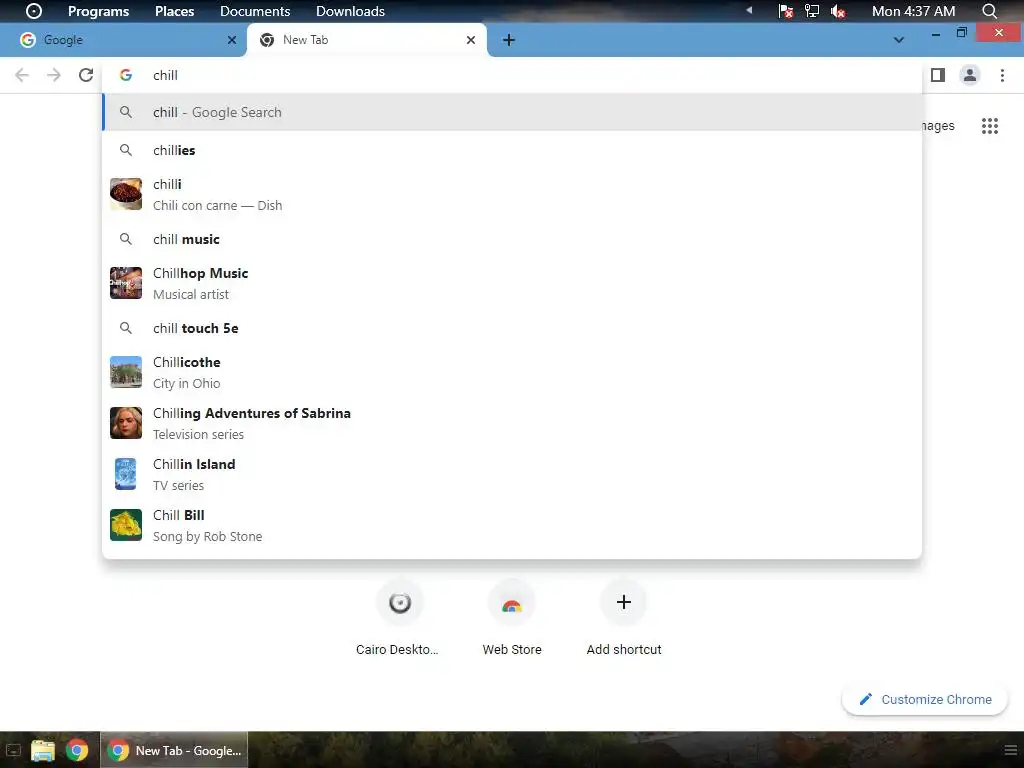Screen dimensions: 1024x768
Task: Select Chillin Island TV series suggestion
Action: [x=511, y=473]
